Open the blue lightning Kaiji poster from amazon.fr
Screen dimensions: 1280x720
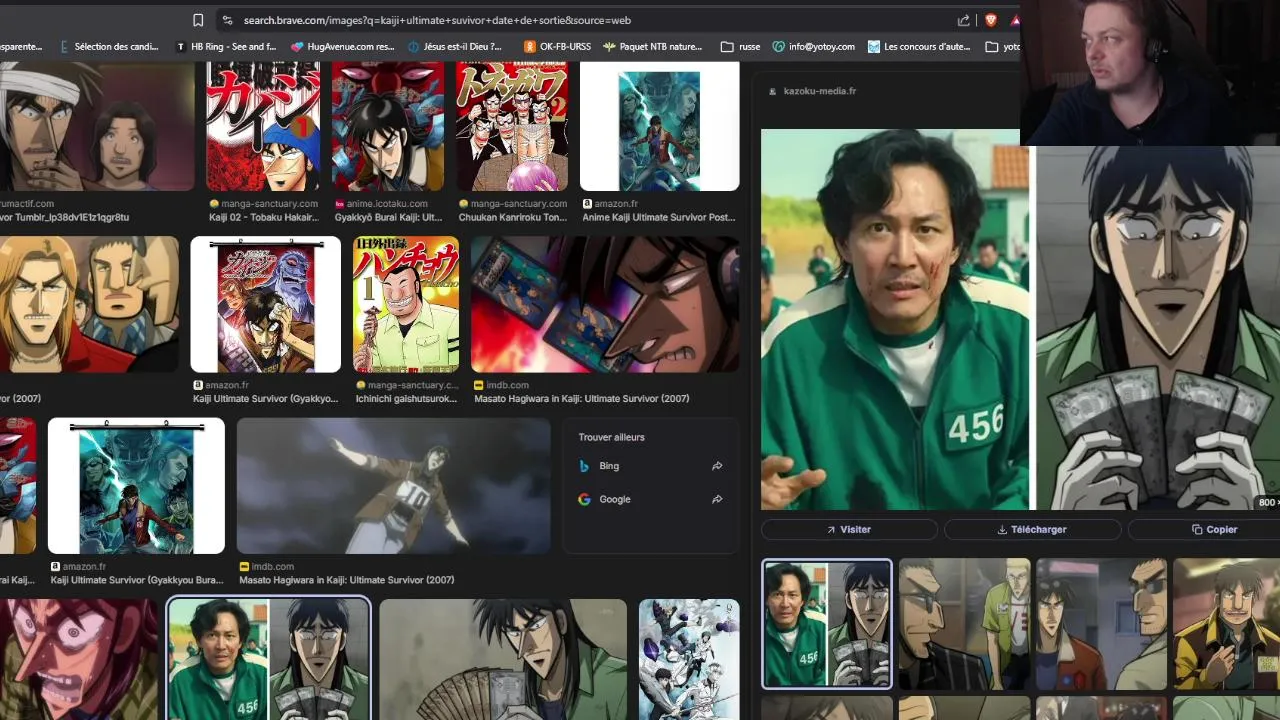[x=136, y=486]
